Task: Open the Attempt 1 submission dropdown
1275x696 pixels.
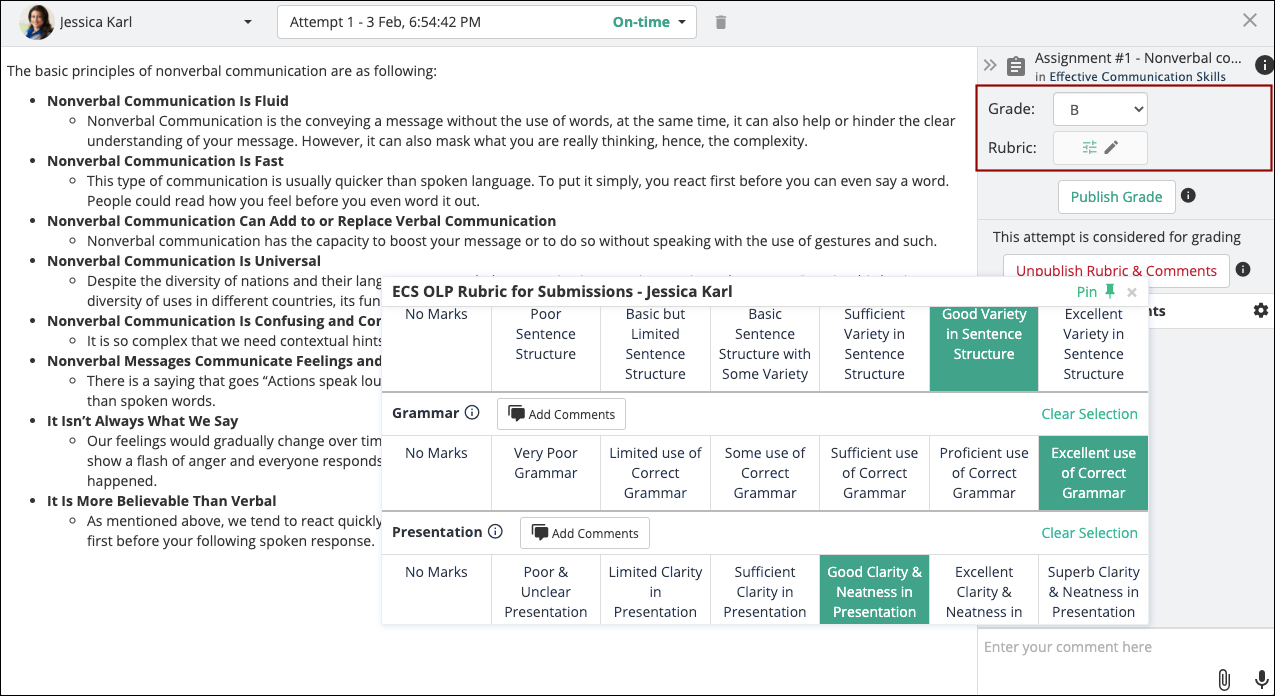Action: (x=486, y=22)
